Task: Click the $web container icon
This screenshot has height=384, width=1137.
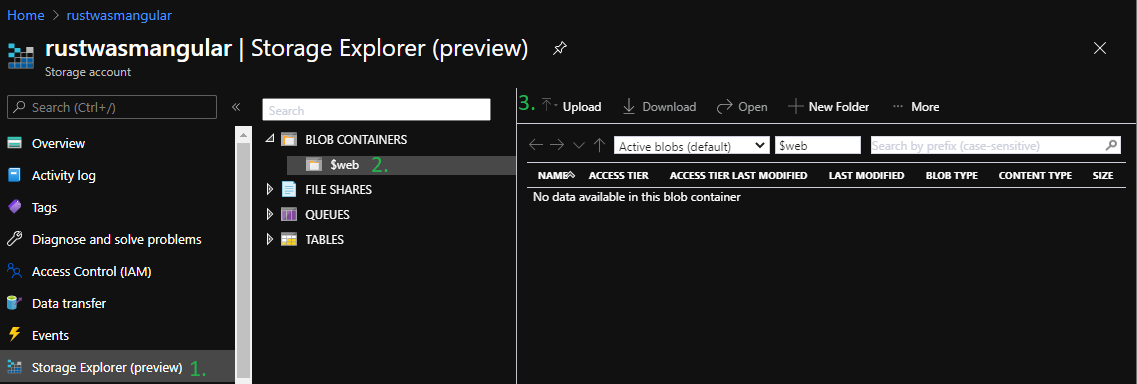Action: [x=313, y=164]
